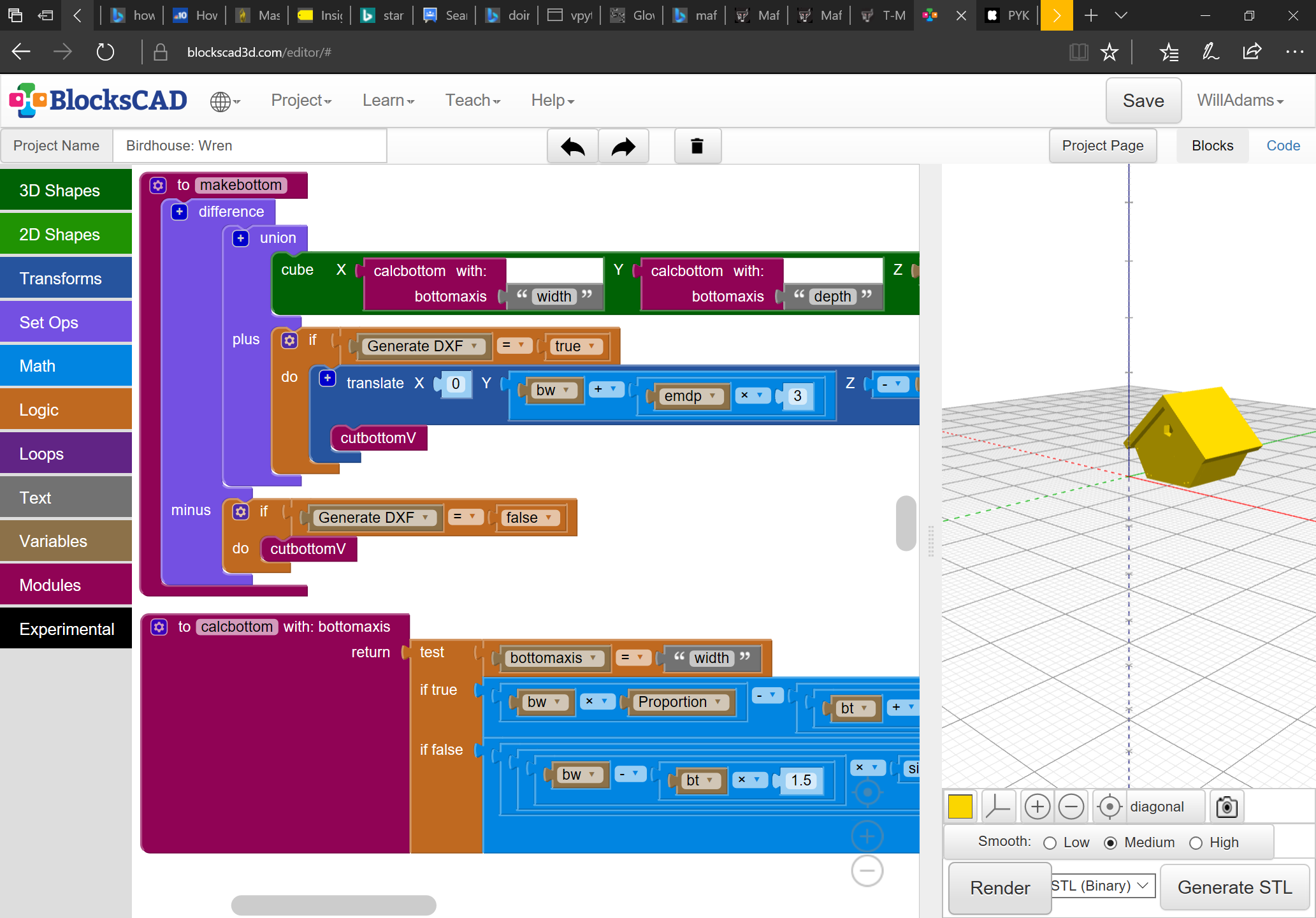Image resolution: width=1316 pixels, height=918 pixels.
Task: Zoom in the 3D view
Action: click(1037, 807)
